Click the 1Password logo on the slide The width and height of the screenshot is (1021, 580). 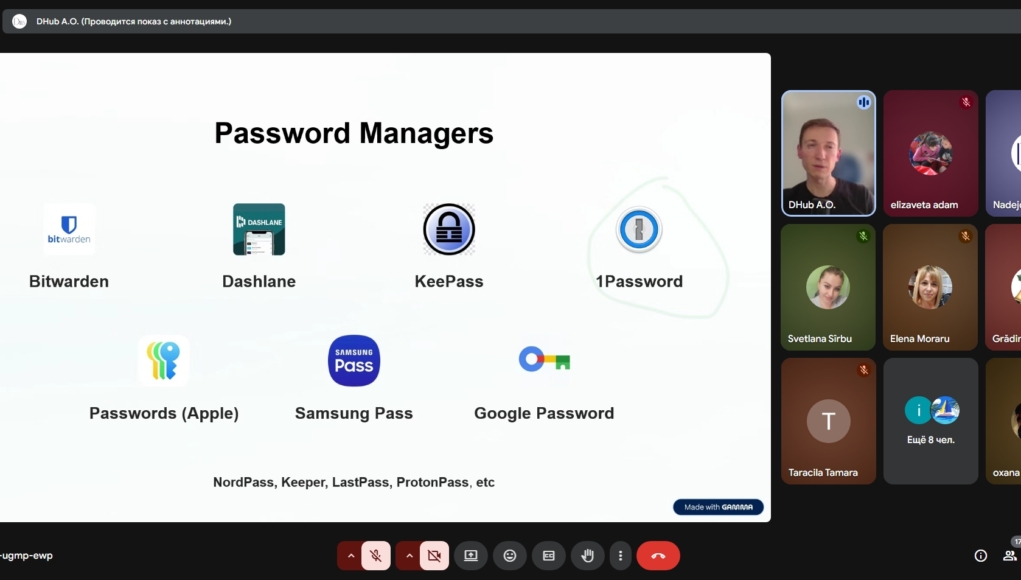pyautogui.click(x=638, y=230)
